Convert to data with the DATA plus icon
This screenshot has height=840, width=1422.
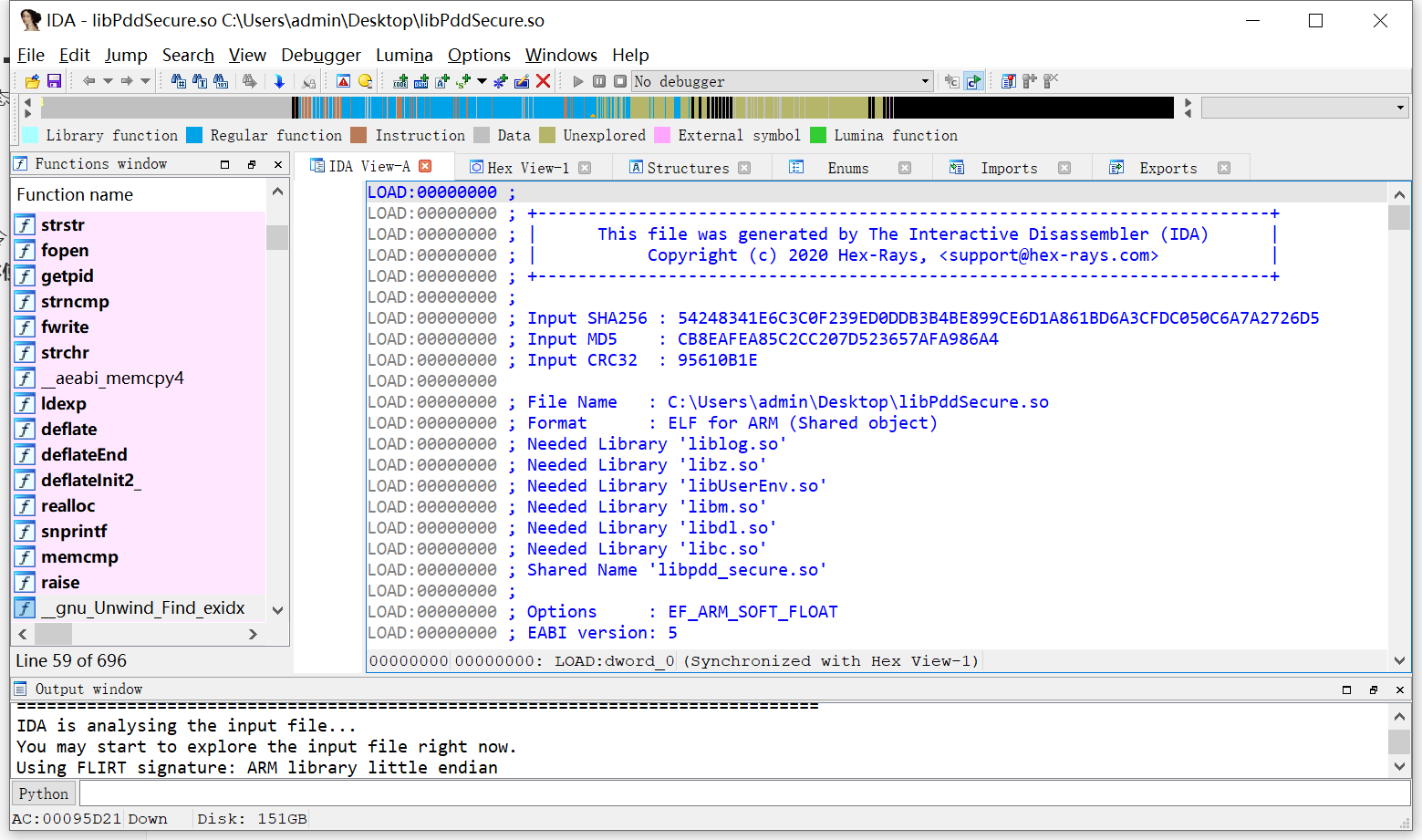[x=421, y=81]
